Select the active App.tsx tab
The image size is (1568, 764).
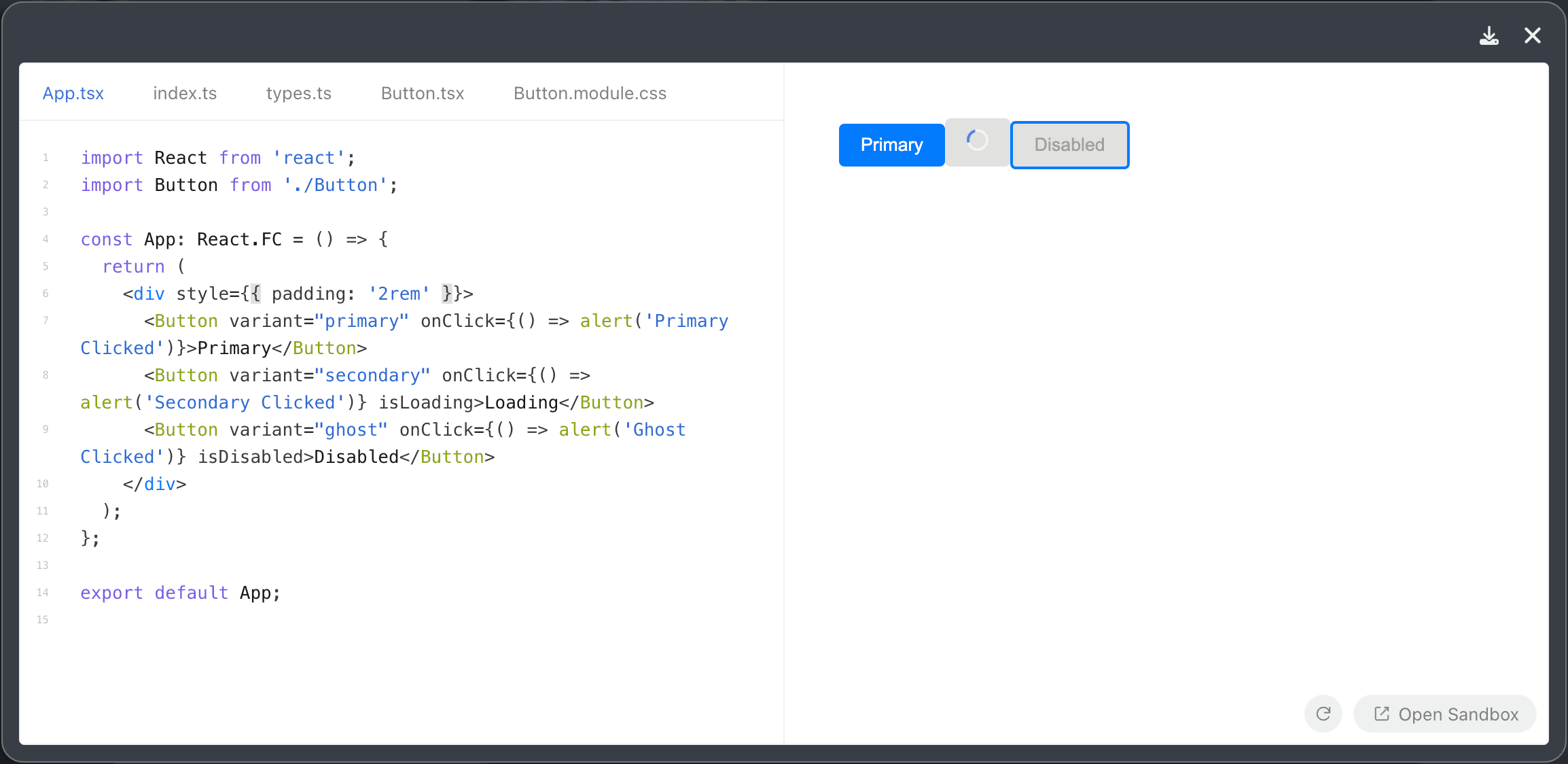click(73, 93)
